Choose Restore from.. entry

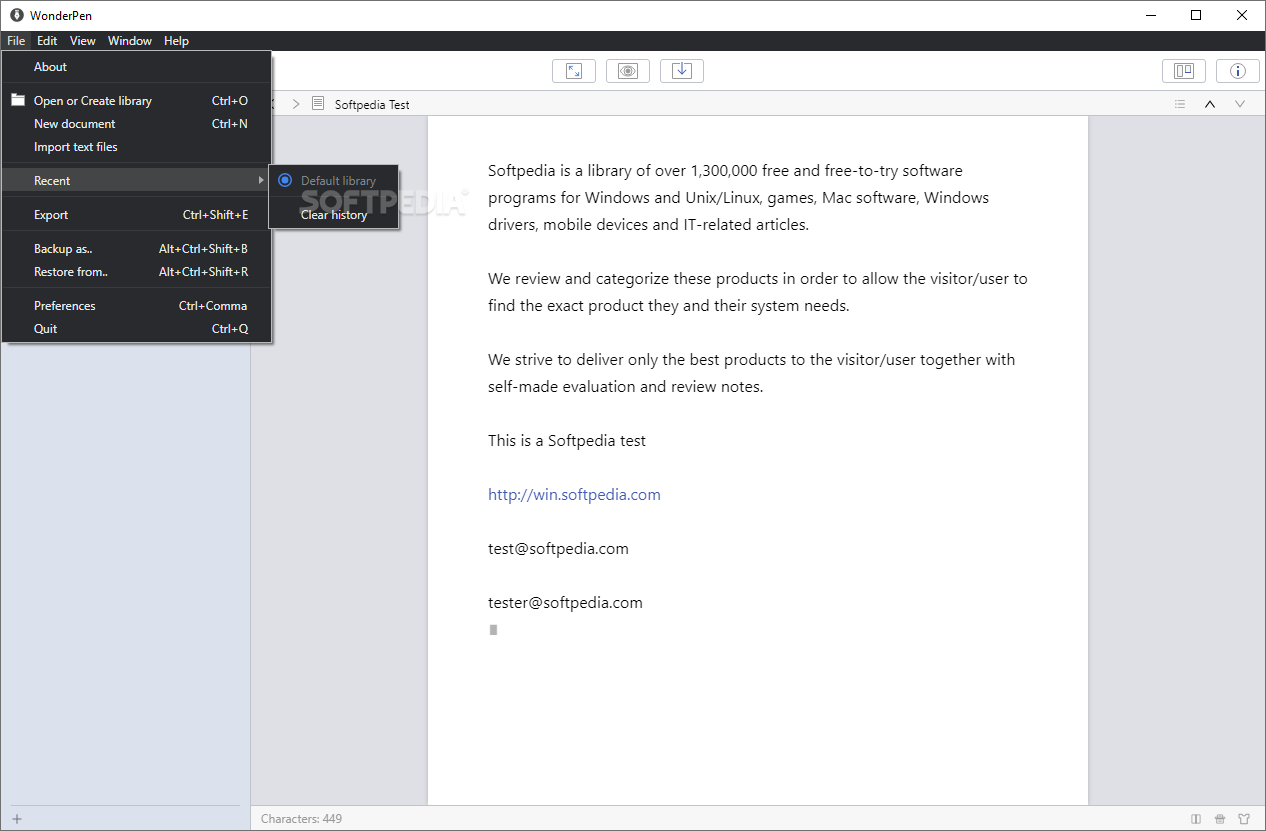[137, 272]
